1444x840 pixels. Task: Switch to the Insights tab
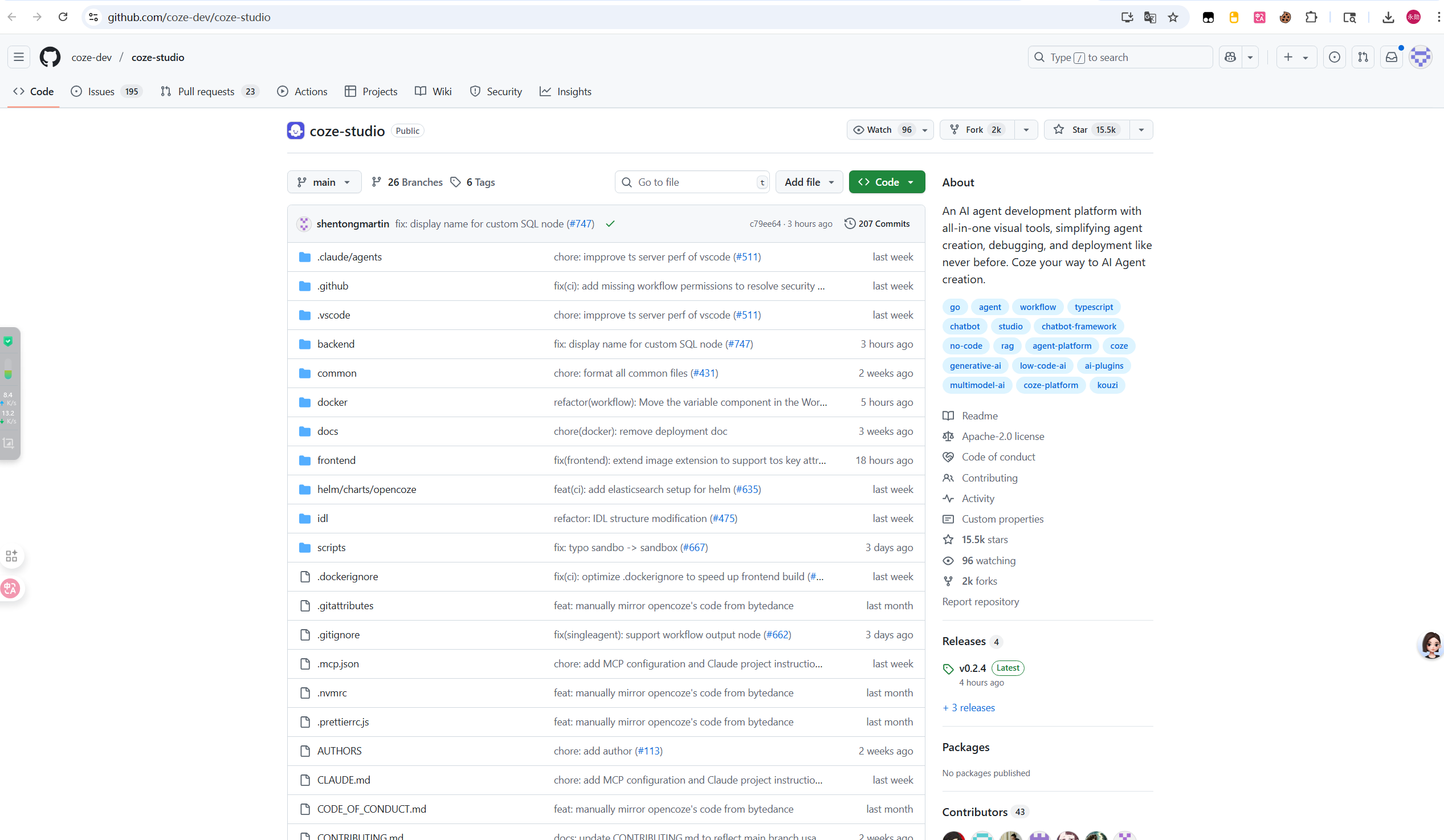point(565,92)
